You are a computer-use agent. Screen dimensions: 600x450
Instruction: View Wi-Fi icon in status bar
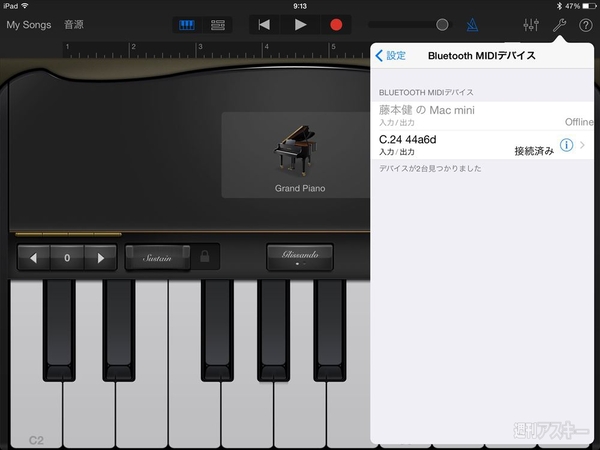pos(25,5)
